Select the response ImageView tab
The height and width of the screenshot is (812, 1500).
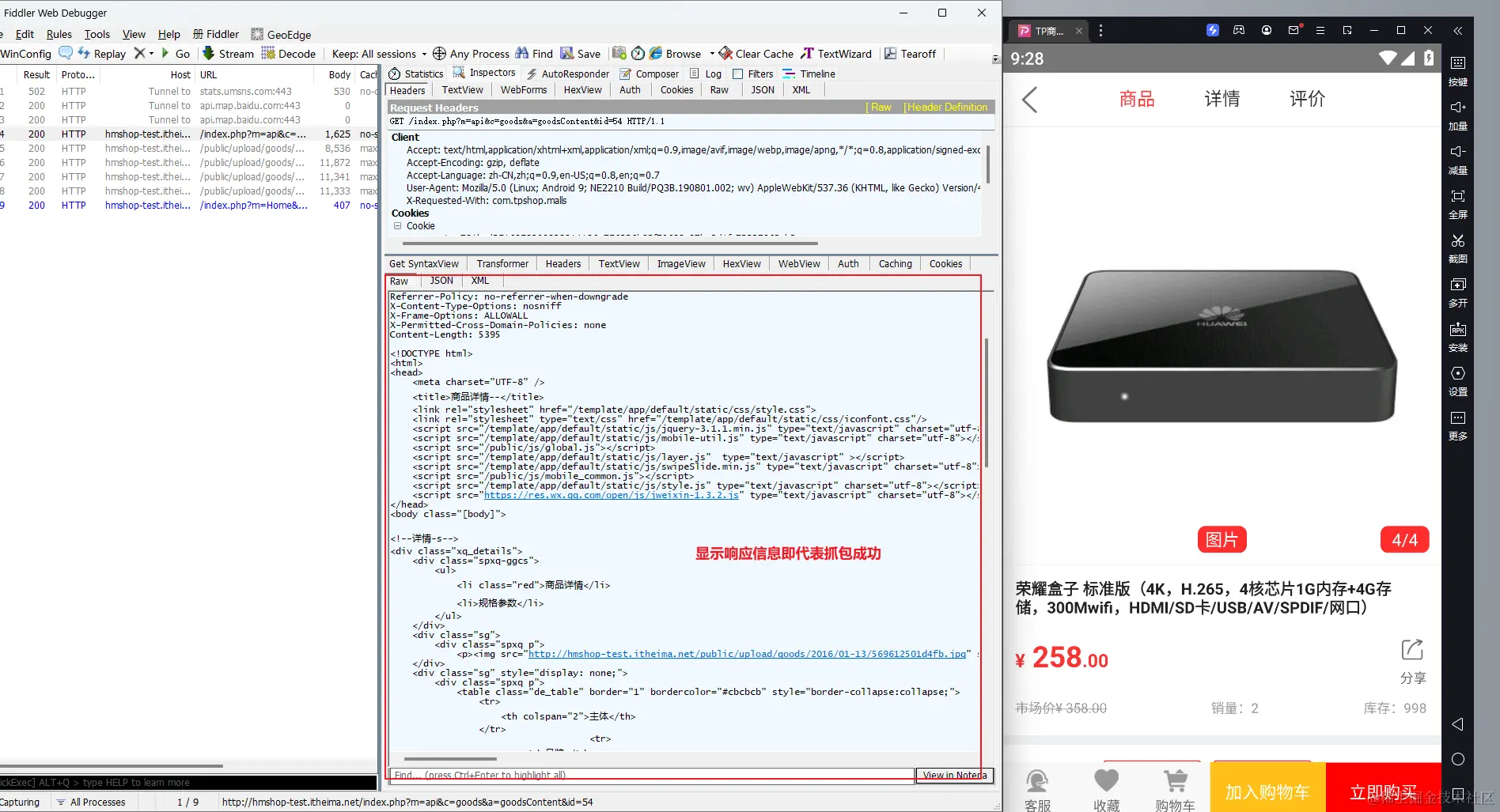coord(681,264)
